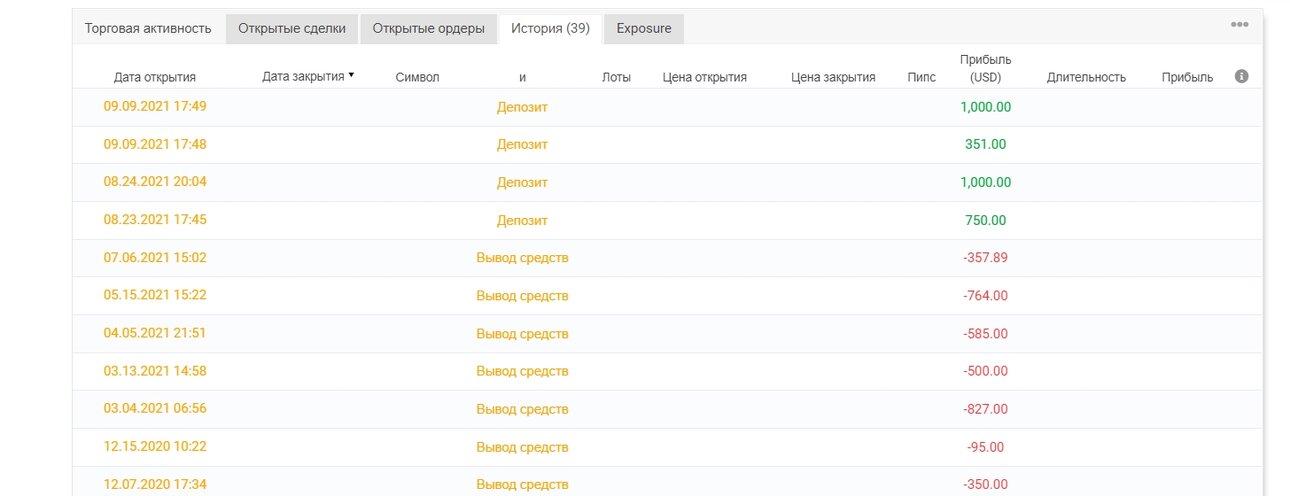The width and height of the screenshot is (1290, 496).
Task: Select the История (39) tab
Action: 550,28
